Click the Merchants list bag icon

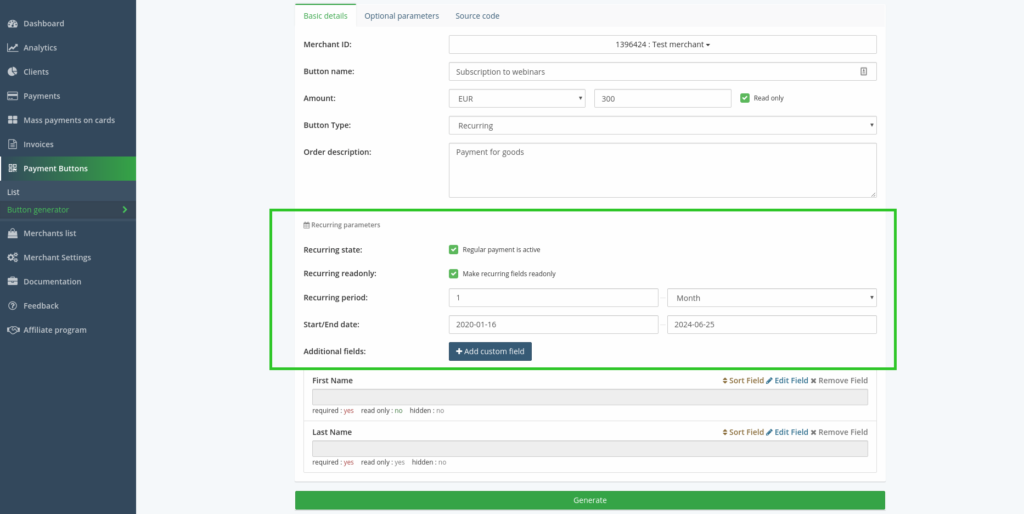pyautogui.click(x=12, y=233)
